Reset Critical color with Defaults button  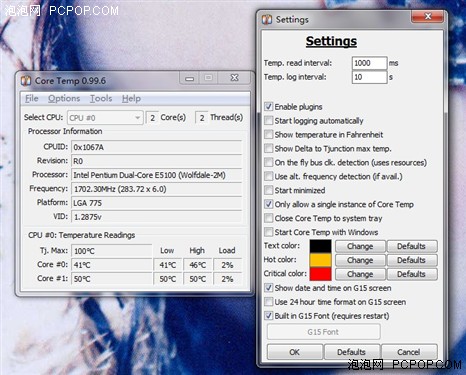click(x=411, y=274)
